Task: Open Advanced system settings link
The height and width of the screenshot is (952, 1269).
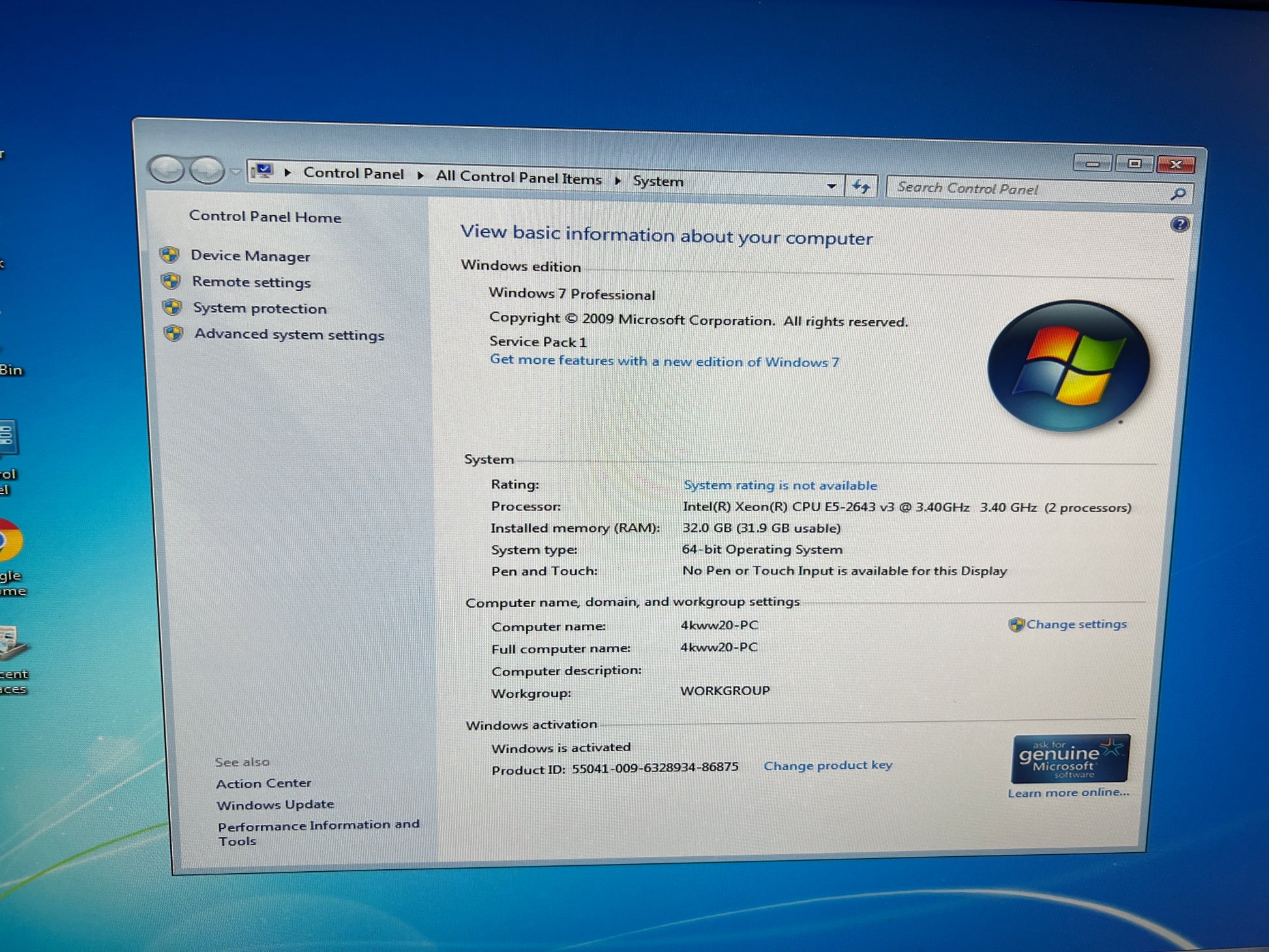Action: 289,335
